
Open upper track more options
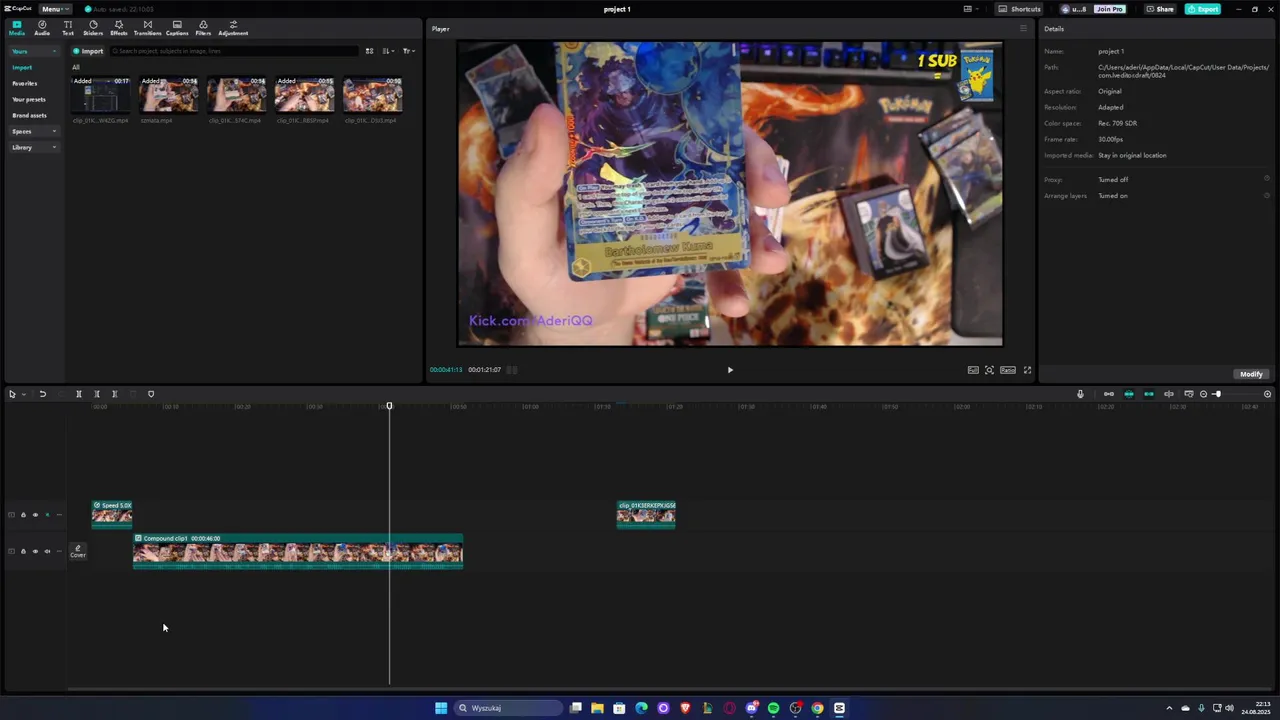(59, 515)
